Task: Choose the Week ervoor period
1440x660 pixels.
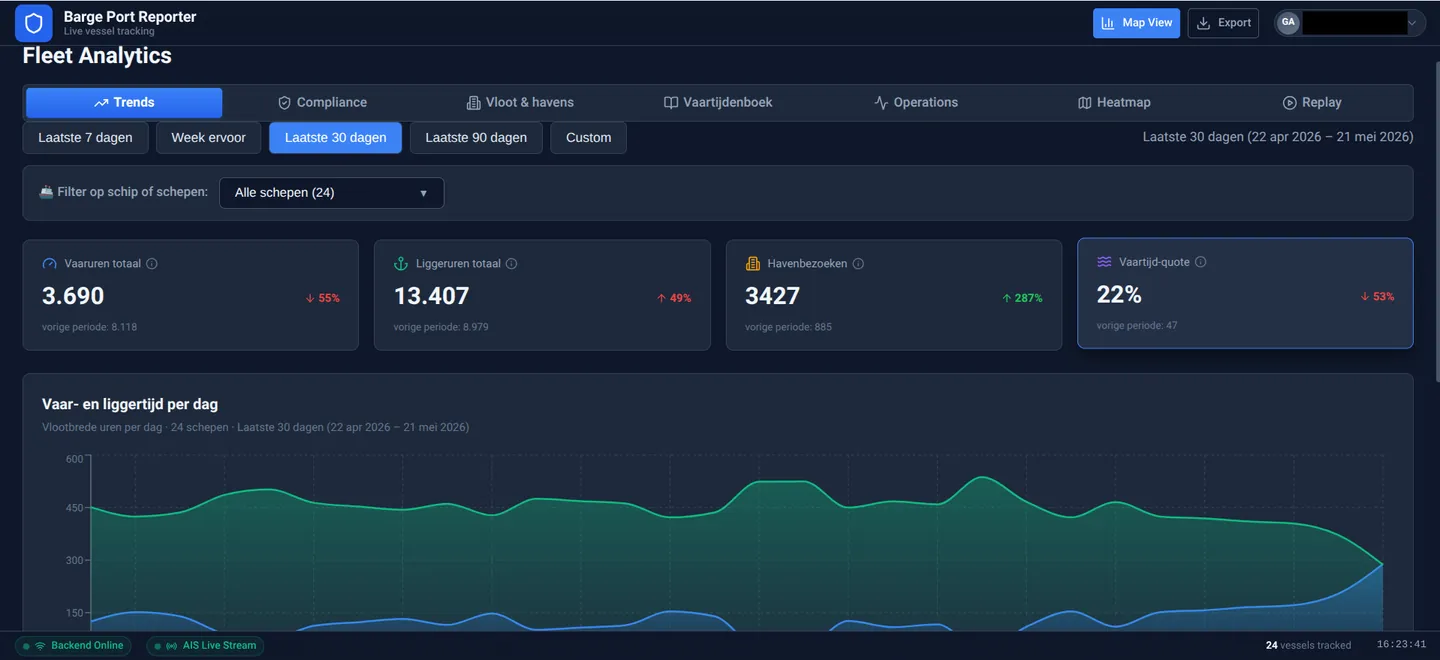Action: (208, 138)
